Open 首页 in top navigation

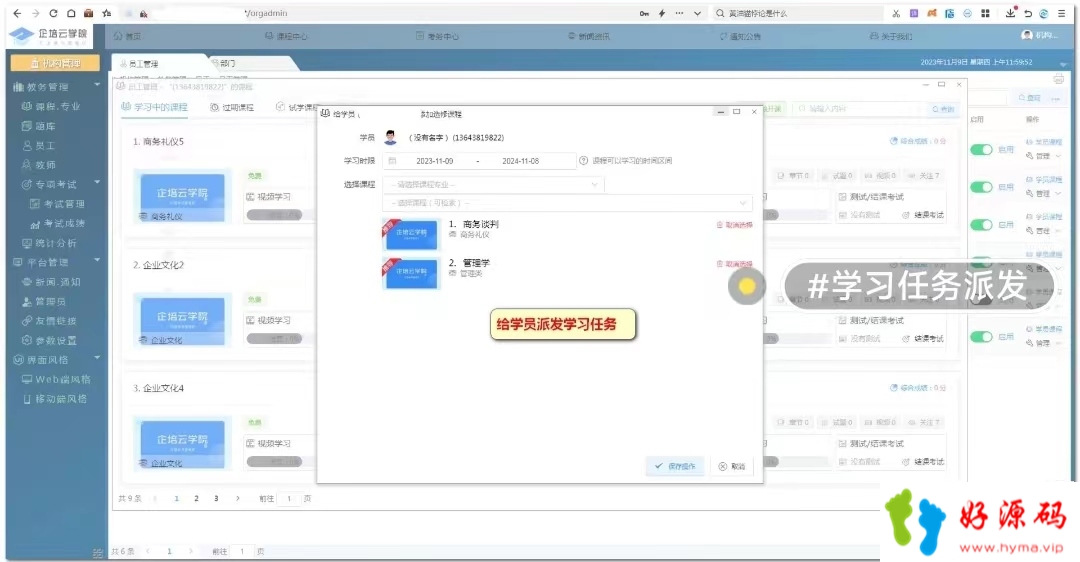(127, 36)
